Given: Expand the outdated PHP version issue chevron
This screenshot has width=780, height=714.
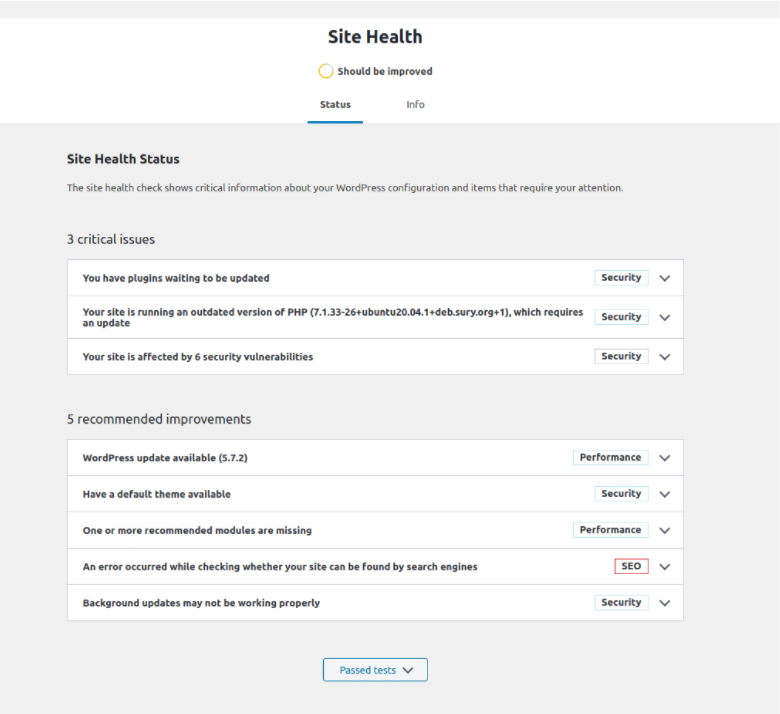Looking at the screenshot, I should [x=665, y=317].
